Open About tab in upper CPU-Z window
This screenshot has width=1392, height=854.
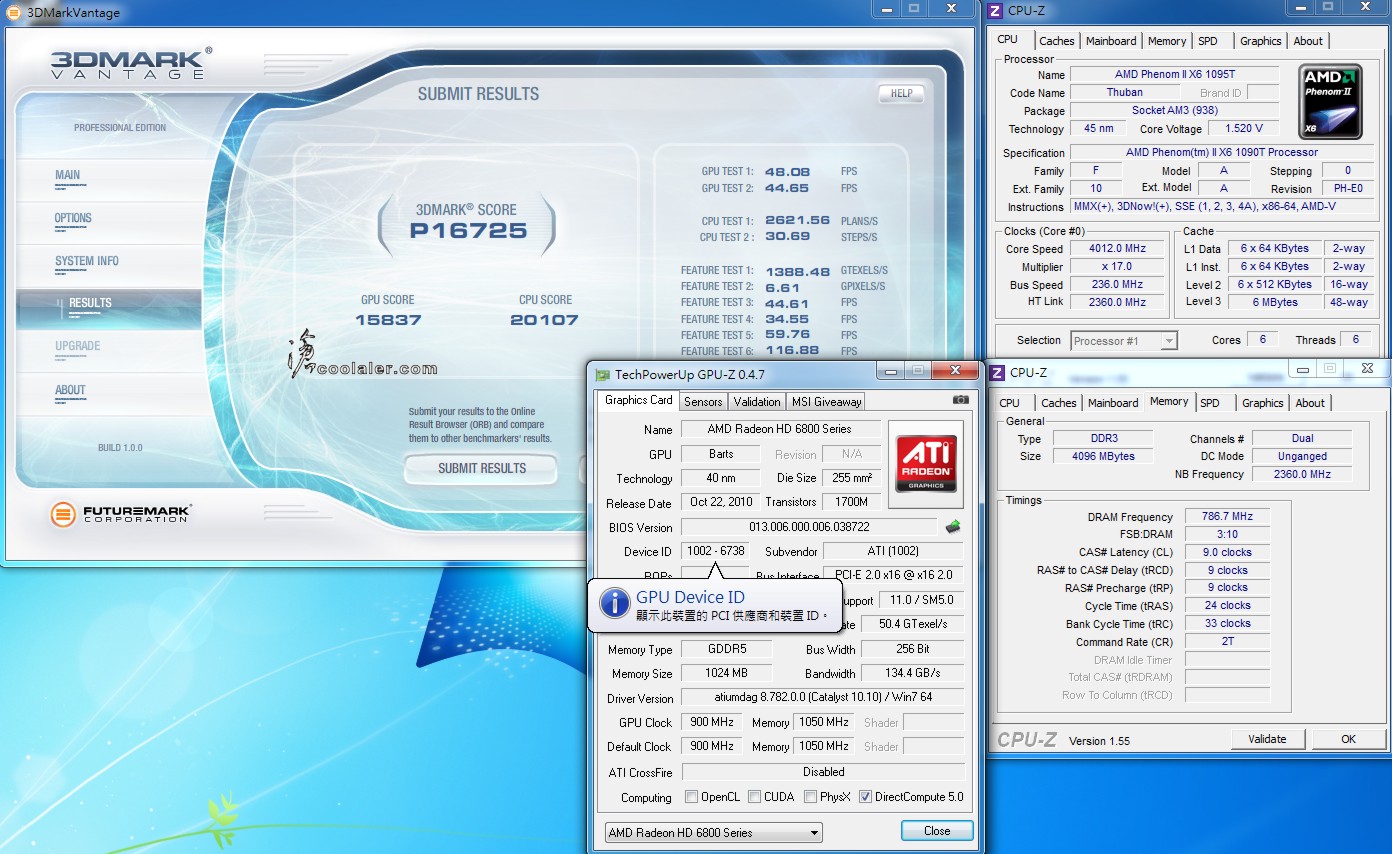(x=1308, y=41)
